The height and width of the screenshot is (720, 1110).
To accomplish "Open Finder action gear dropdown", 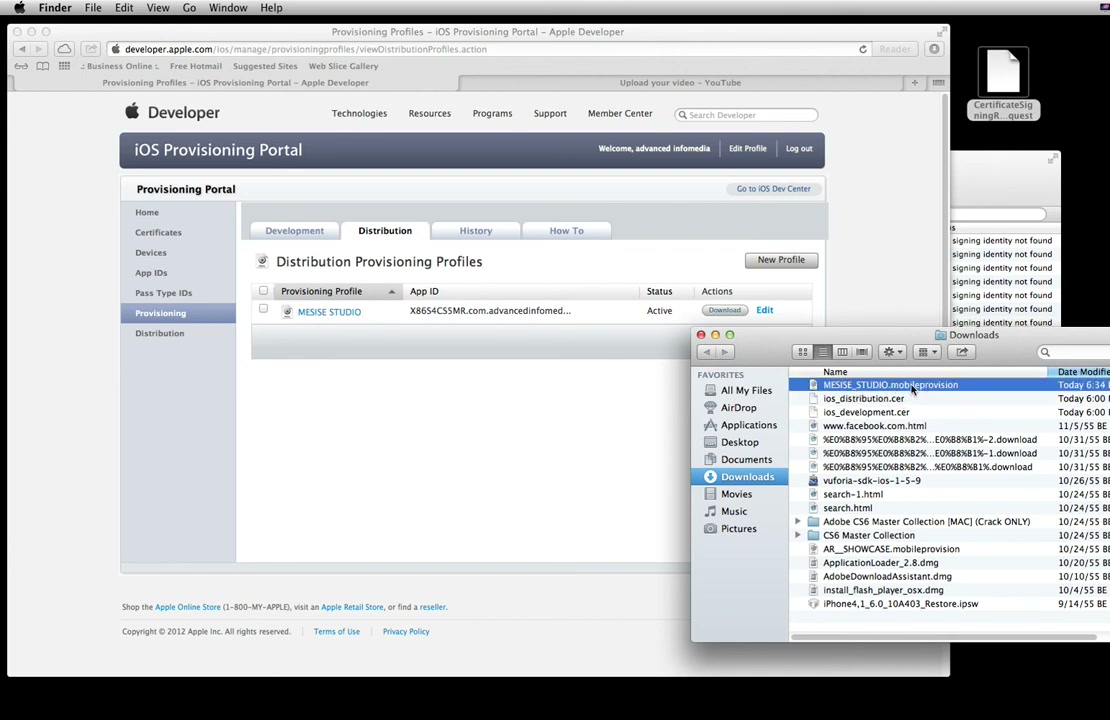I will click(x=892, y=352).
